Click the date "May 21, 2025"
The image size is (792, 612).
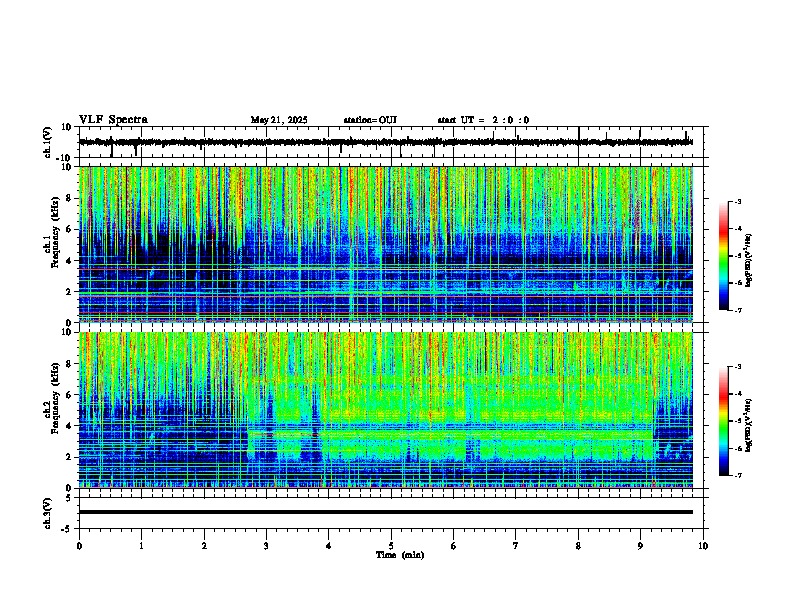[x=279, y=120]
